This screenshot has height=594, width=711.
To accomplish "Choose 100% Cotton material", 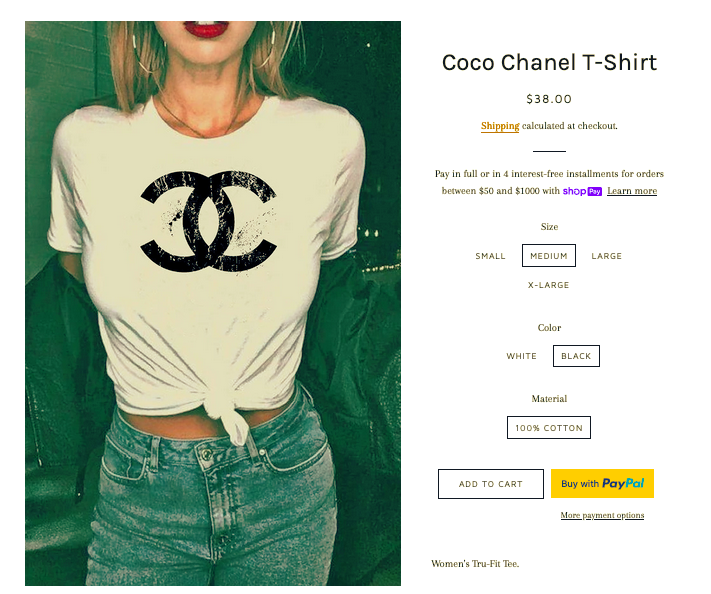I will [x=549, y=428].
